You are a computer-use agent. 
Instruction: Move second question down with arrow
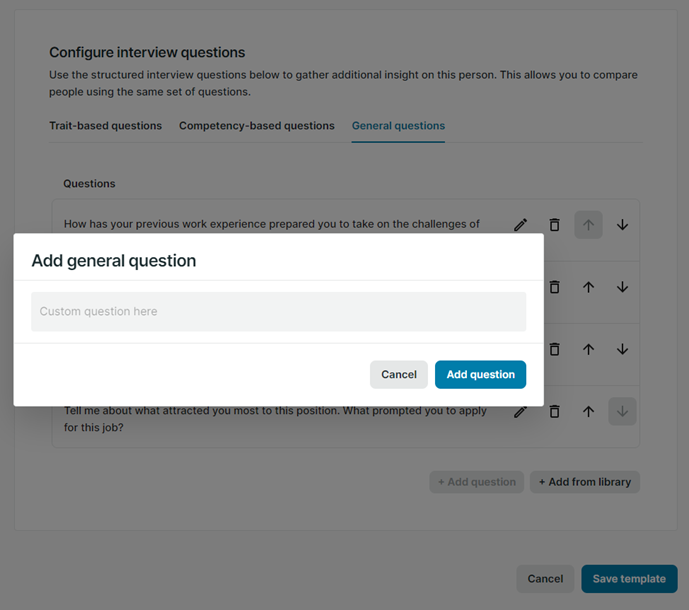point(622,287)
